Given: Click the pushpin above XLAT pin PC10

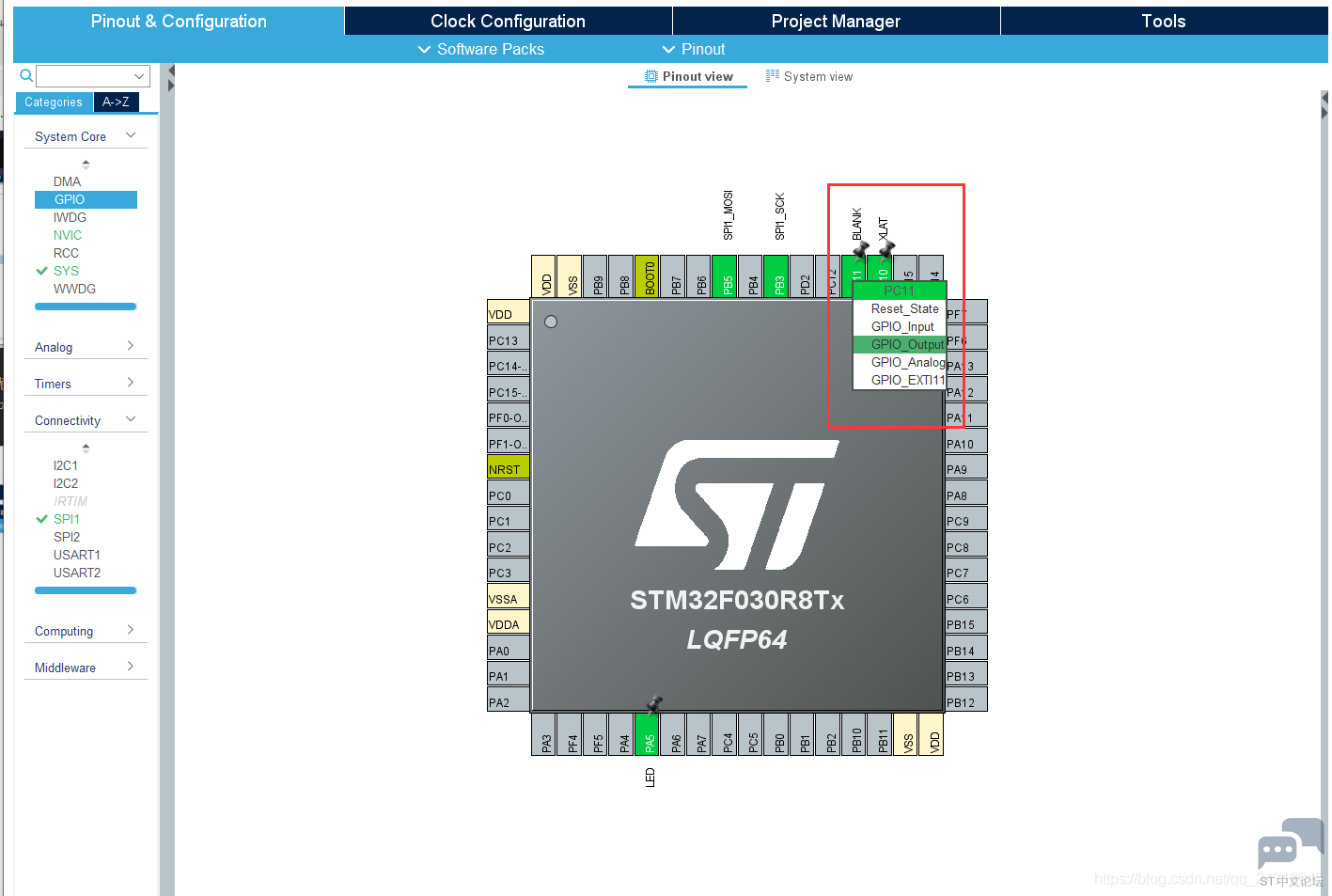Looking at the screenshot, I should coord(885,249).
